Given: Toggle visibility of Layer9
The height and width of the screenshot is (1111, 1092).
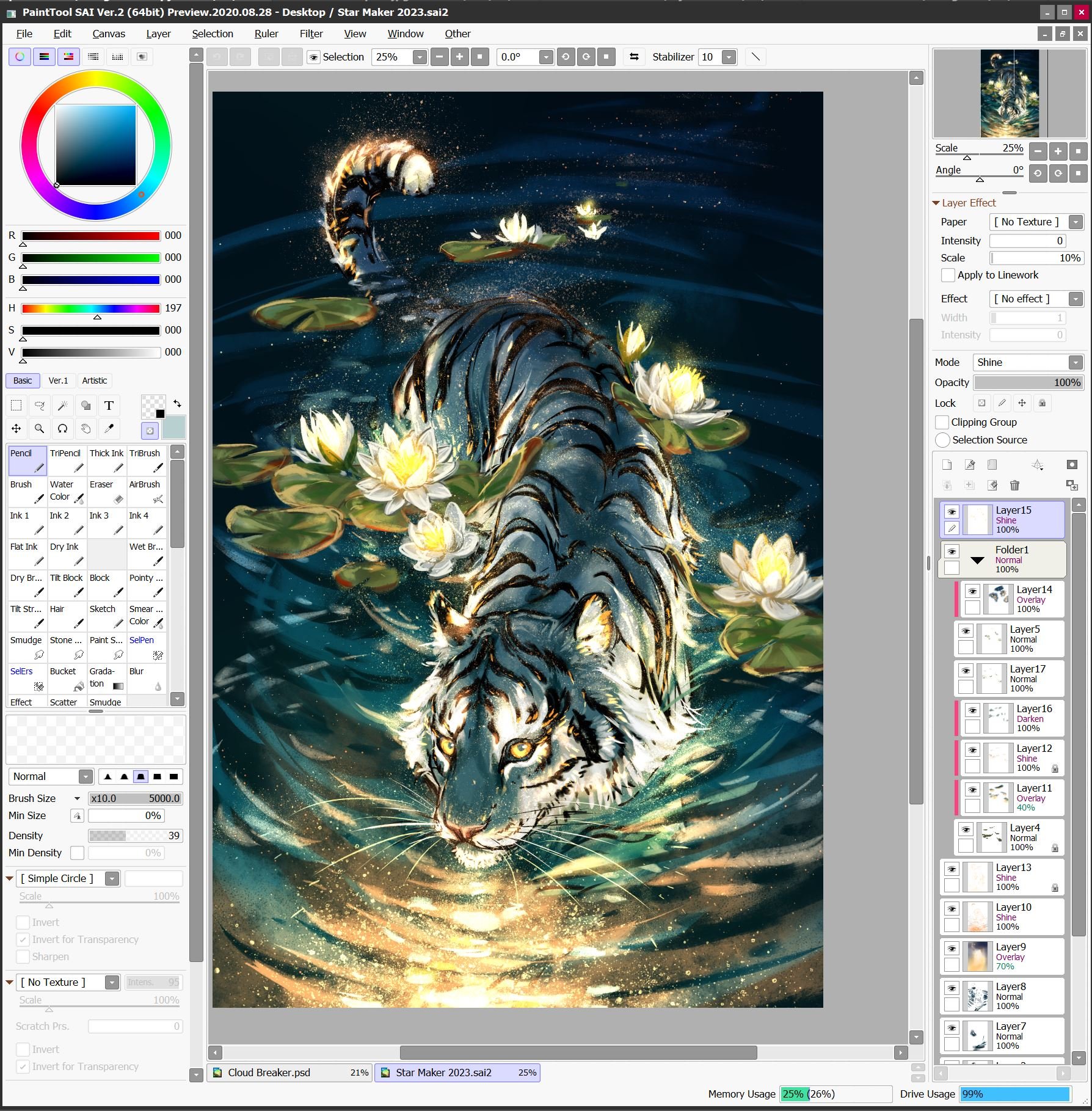Looking at the screenshot, I should coord(952,949).
